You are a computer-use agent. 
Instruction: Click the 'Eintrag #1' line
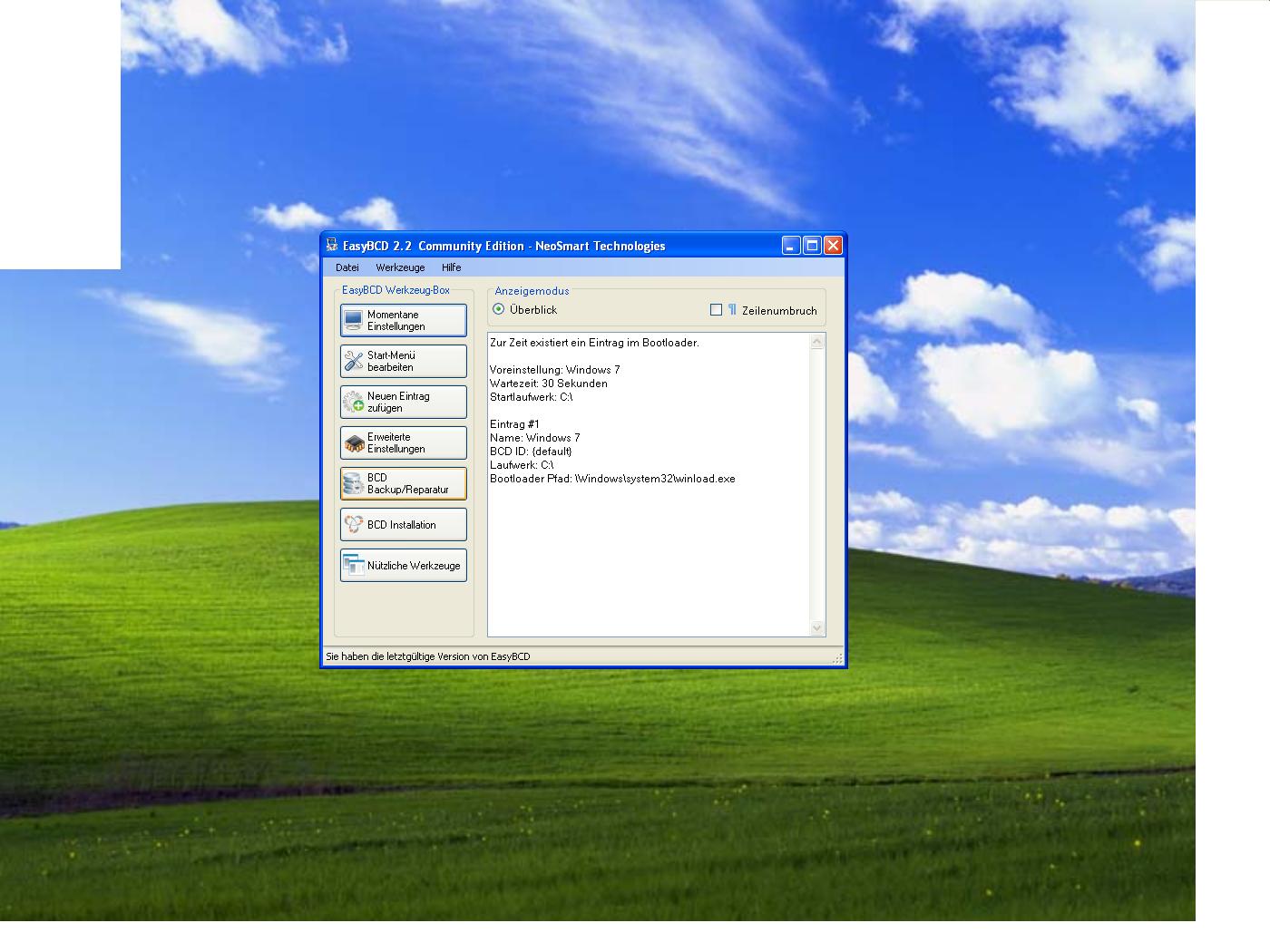(x=514, y=424)
